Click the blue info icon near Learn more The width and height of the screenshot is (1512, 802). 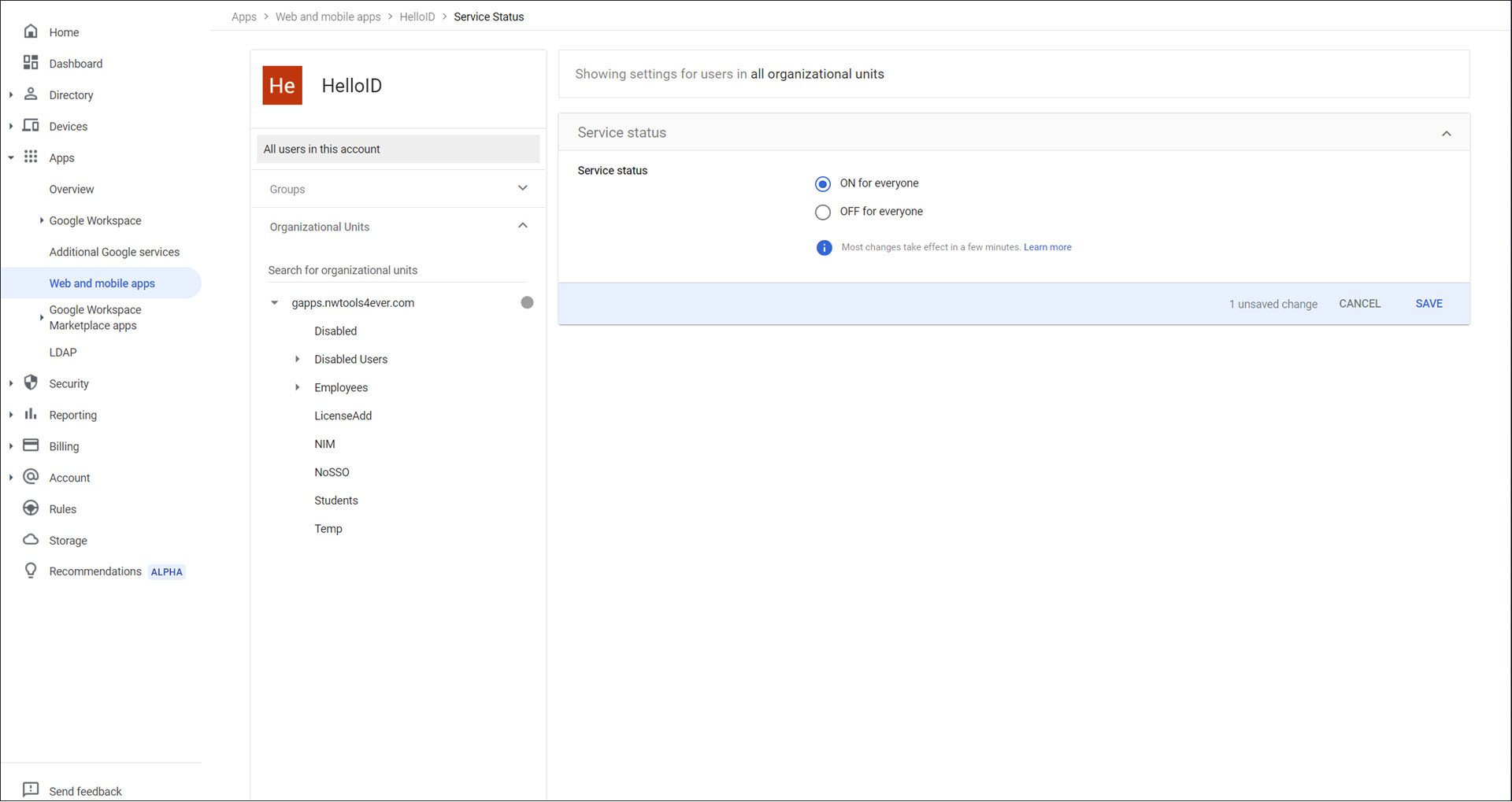pyautogui.click(x=824, y=248)
